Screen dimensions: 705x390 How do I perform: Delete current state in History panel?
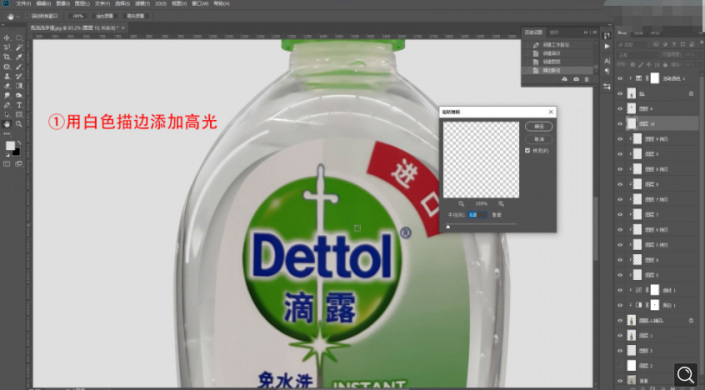pos(587,79)
